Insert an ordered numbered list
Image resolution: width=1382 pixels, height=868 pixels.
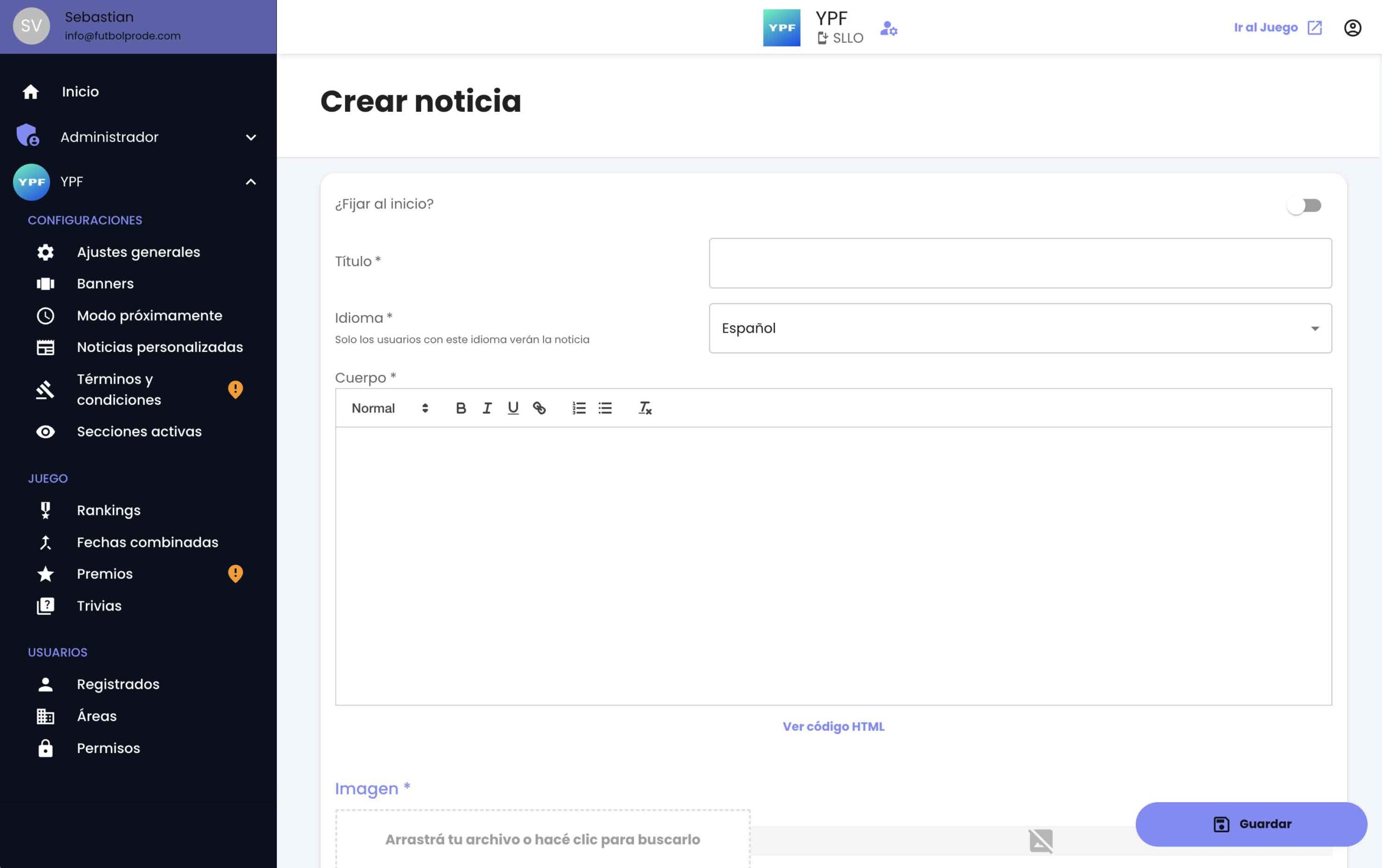point(579,408)
